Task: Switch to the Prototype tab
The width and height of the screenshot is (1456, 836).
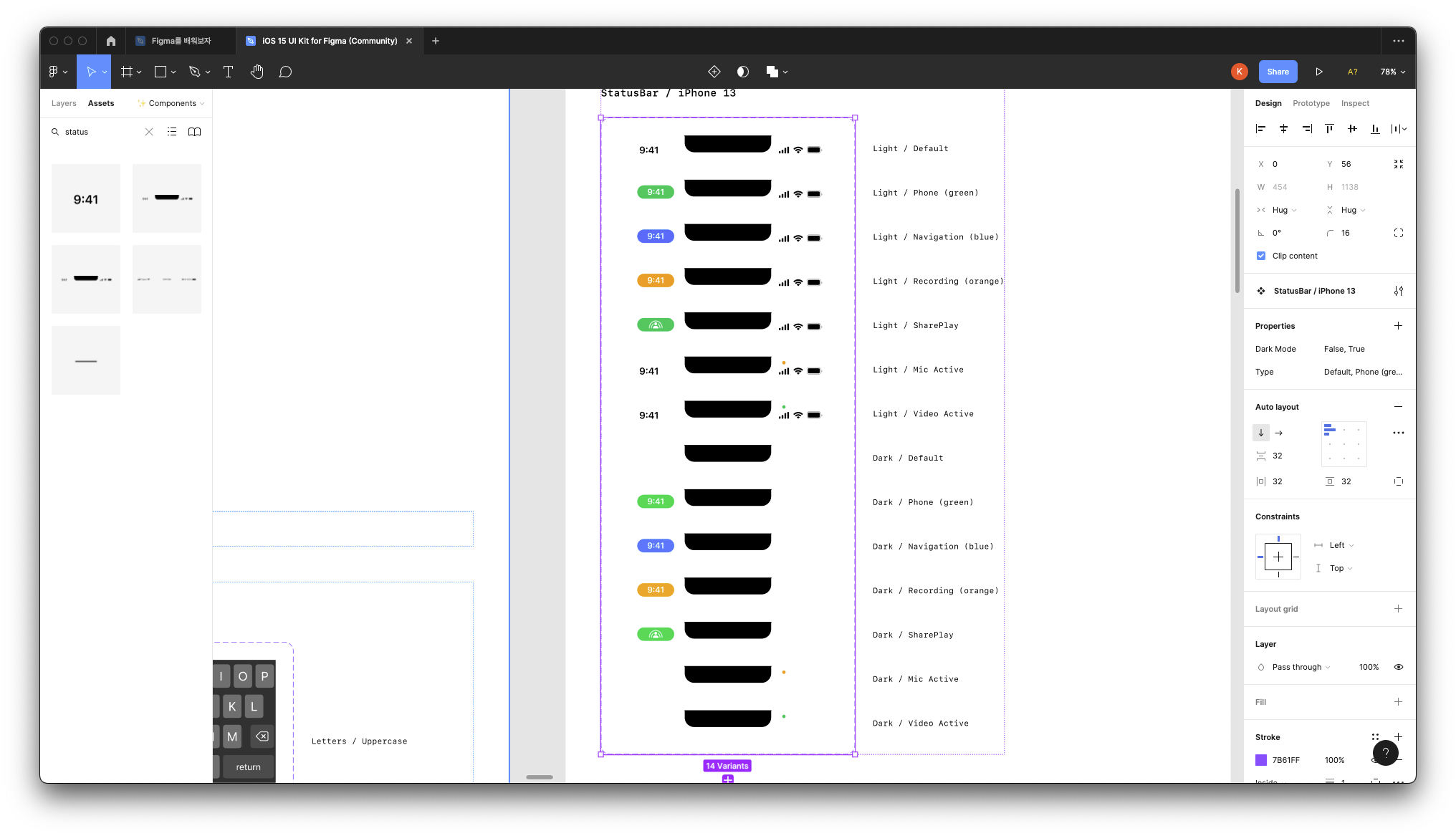Action: click(x=1311, y=103)
